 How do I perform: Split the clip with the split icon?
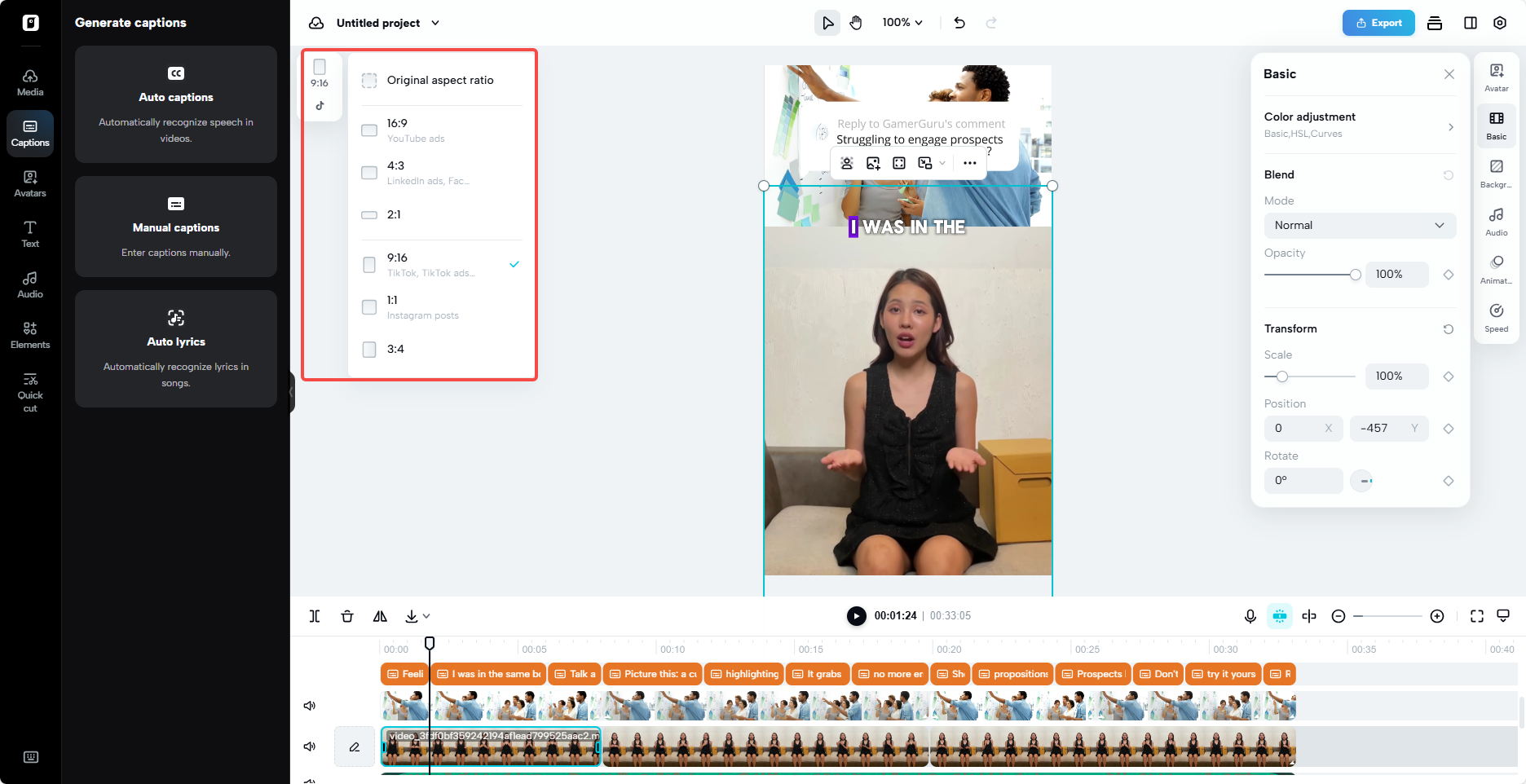tap(314, 616)
